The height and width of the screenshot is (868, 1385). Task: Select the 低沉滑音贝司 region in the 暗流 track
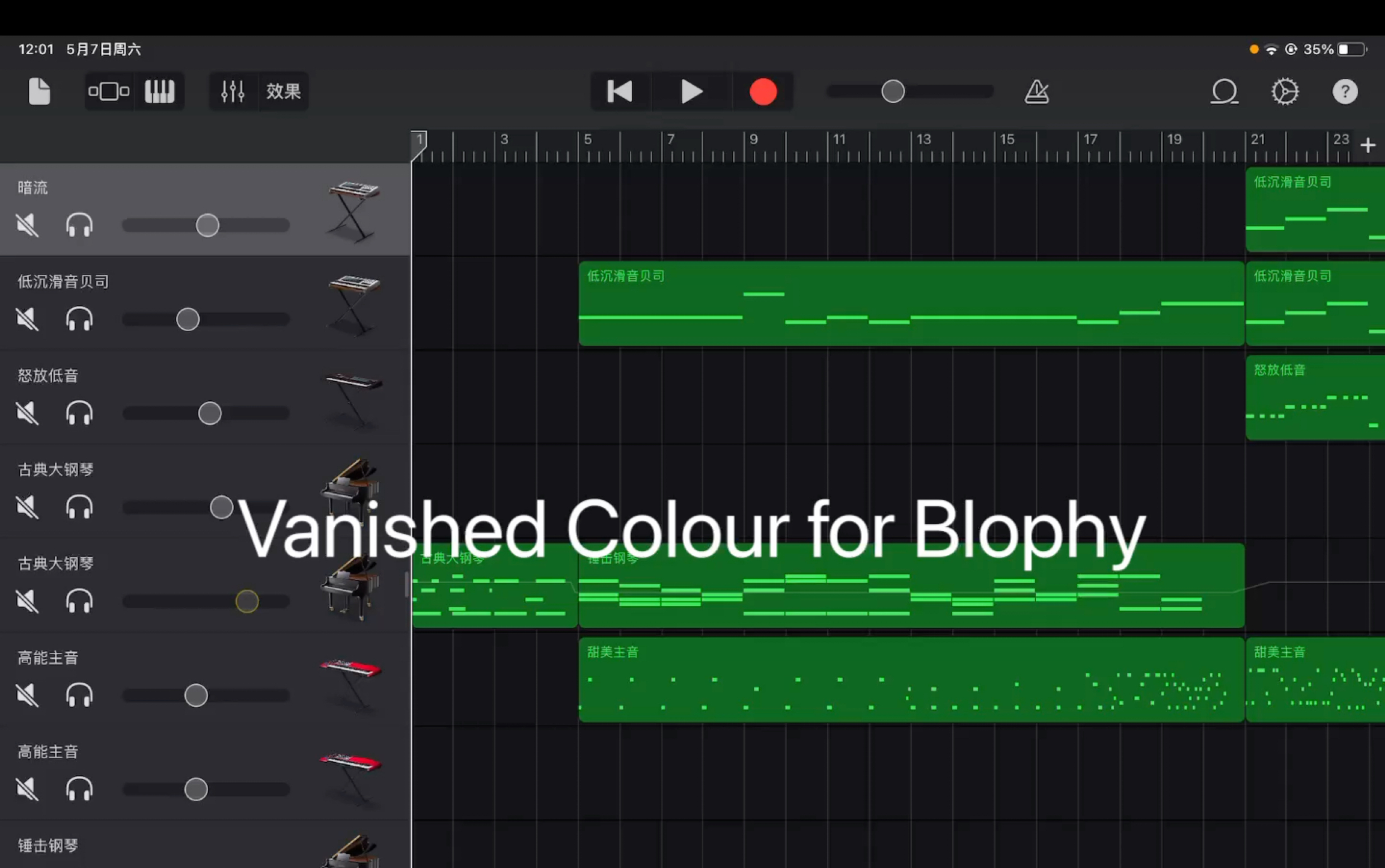(1315, 209)
